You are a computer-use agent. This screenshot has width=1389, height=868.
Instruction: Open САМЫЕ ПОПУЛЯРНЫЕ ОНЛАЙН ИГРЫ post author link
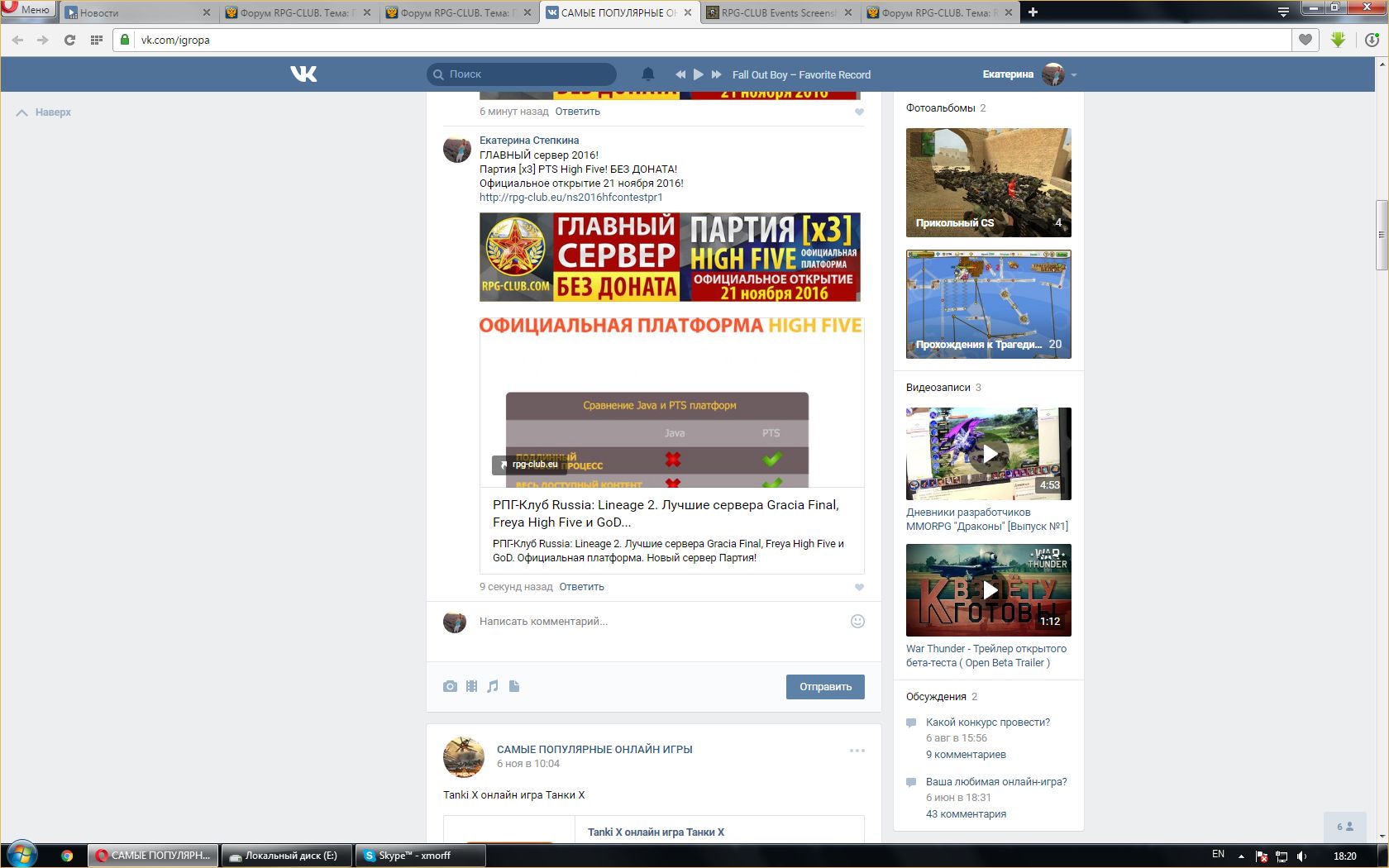[594, 750]
